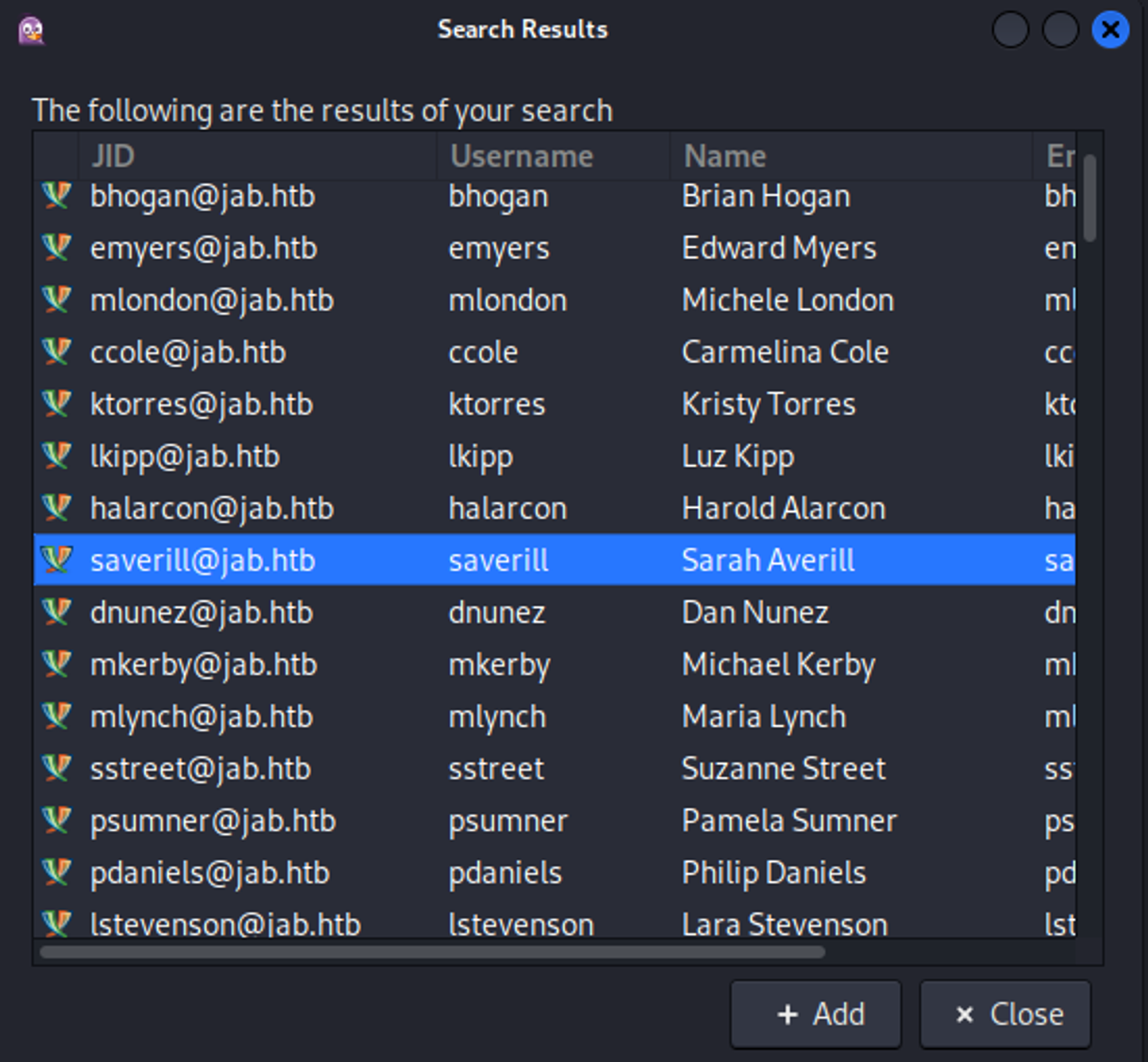Screen dimensions: 1148x1062
Task: Close the Search Results window with X
Action: (1110, 30)
